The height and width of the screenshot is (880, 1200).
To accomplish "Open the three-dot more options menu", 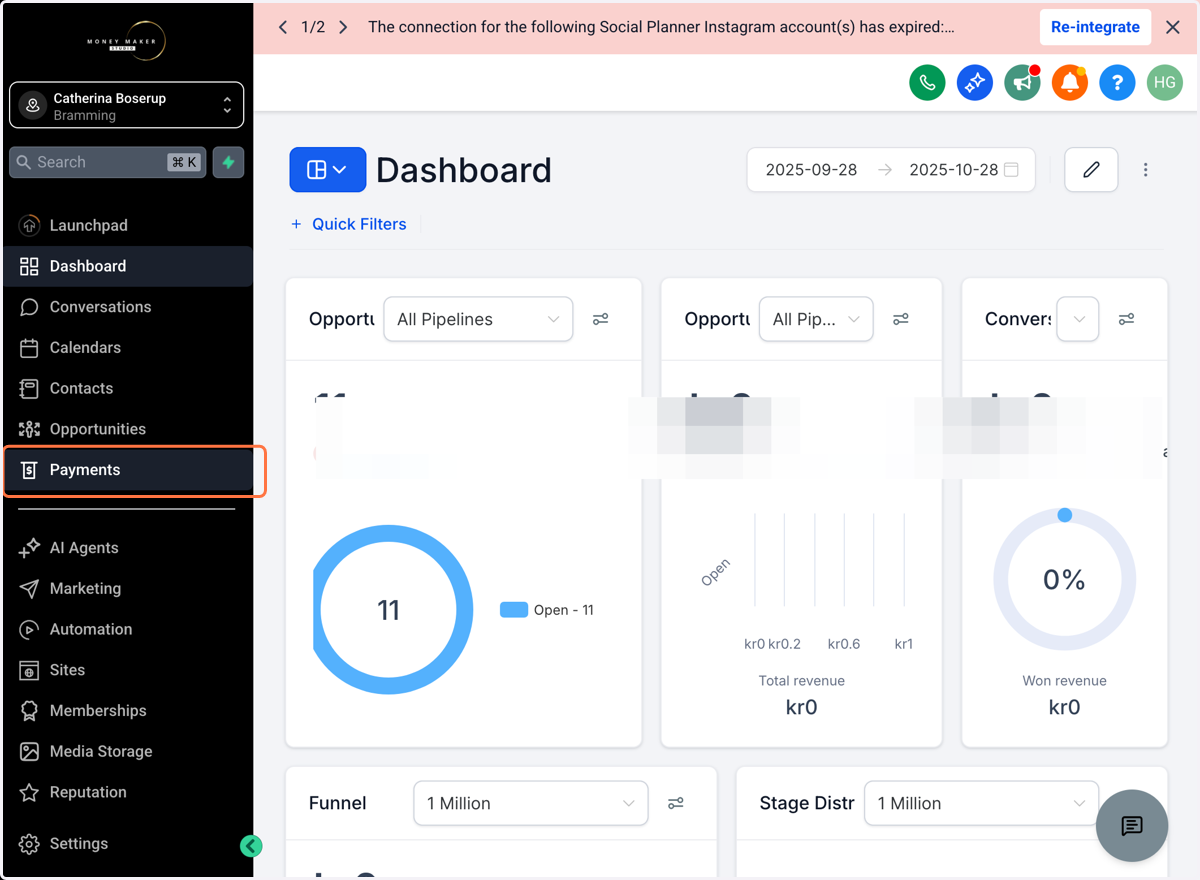I will click(x=1146, y=170).
